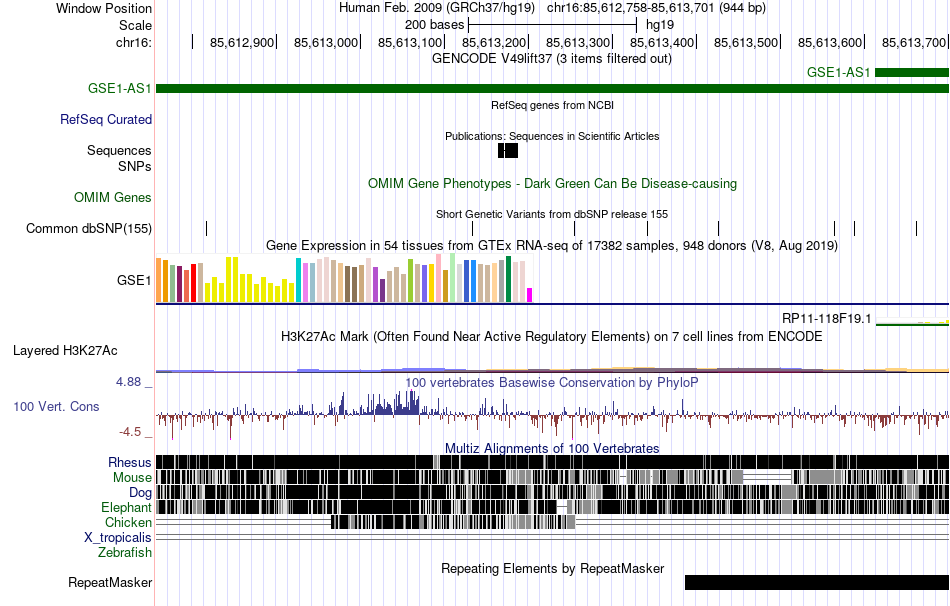Image resolution: width=950 pixels, height=606 pixels.
Task: Click the 100 Vert. Cons track label
Action: pos(56,407)
